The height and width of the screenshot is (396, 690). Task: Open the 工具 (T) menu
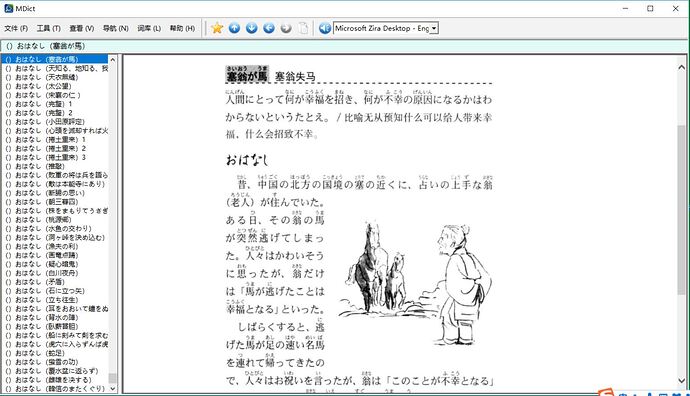(48, 28)
